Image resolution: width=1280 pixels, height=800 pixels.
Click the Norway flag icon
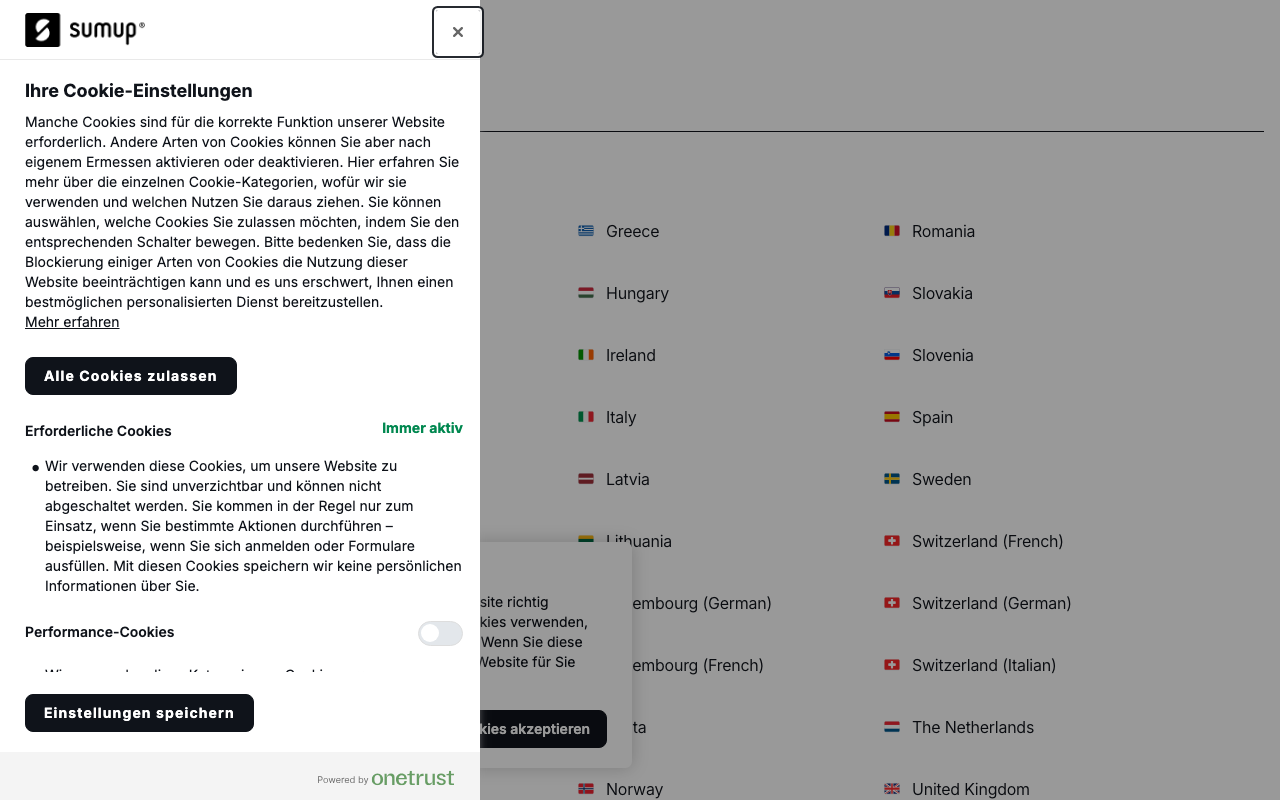click(x=585, y=789)
